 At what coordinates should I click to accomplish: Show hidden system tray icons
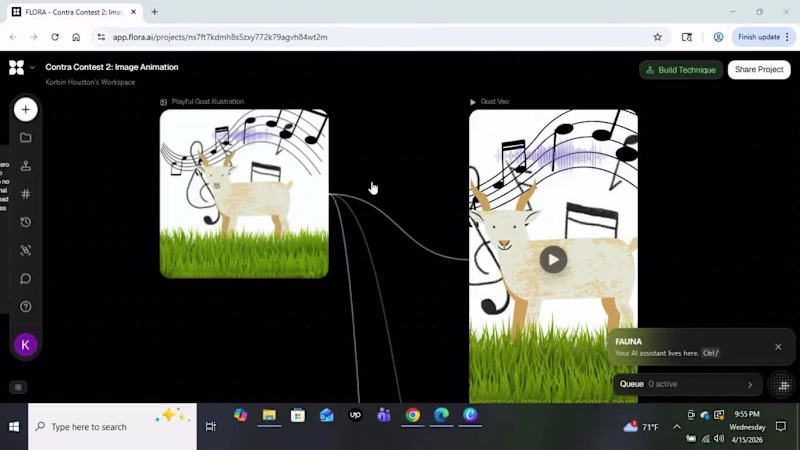coord(677,427)
